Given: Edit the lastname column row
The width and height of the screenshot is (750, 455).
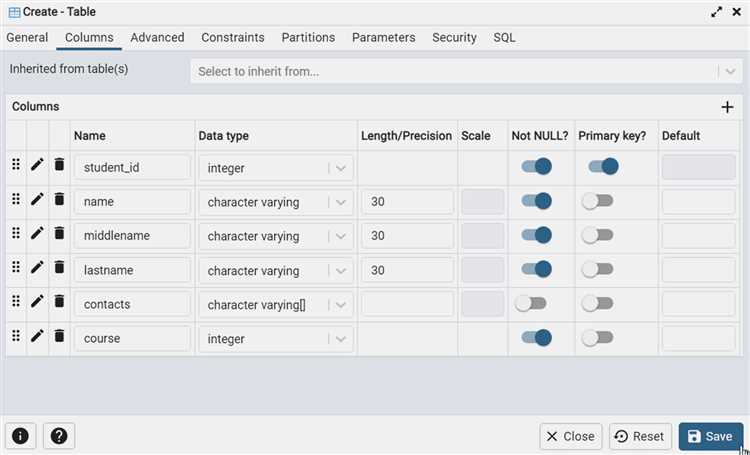Looking at the screenshot, I should tap(37, 267).
